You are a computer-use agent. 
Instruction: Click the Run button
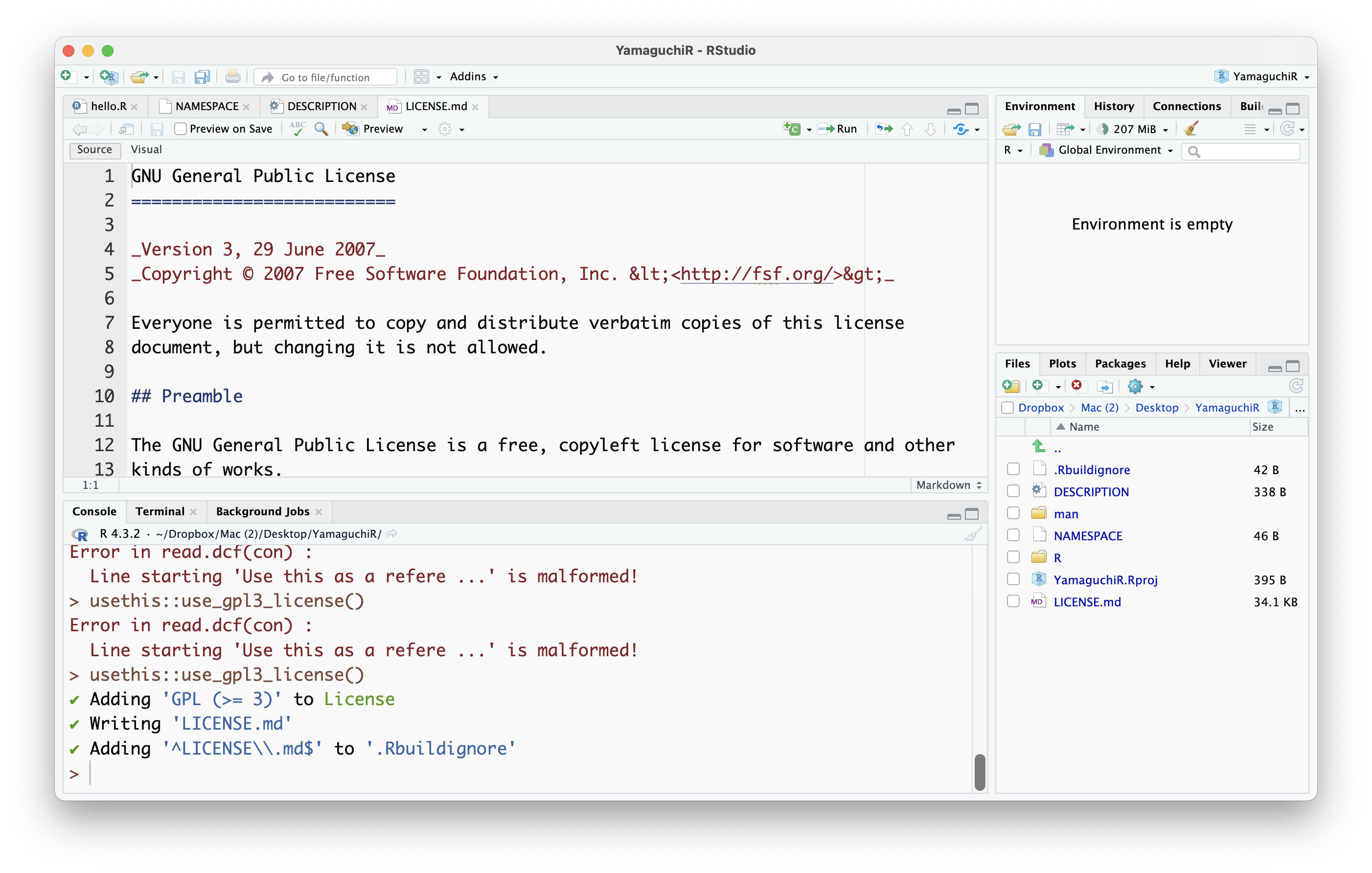[839, 129]
